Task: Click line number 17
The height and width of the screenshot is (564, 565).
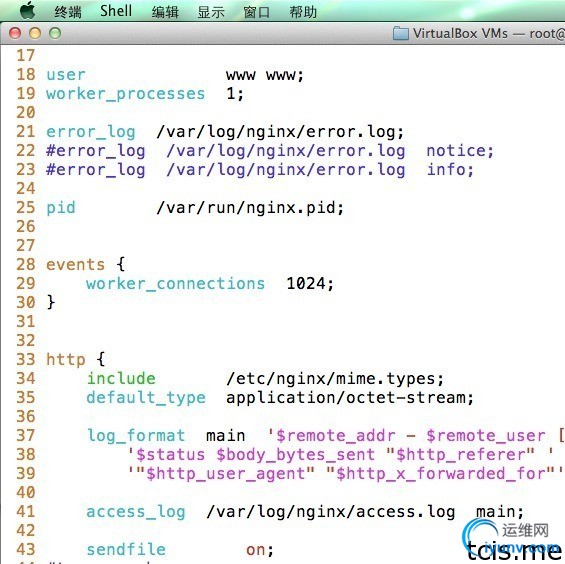Action: point(25,56)
